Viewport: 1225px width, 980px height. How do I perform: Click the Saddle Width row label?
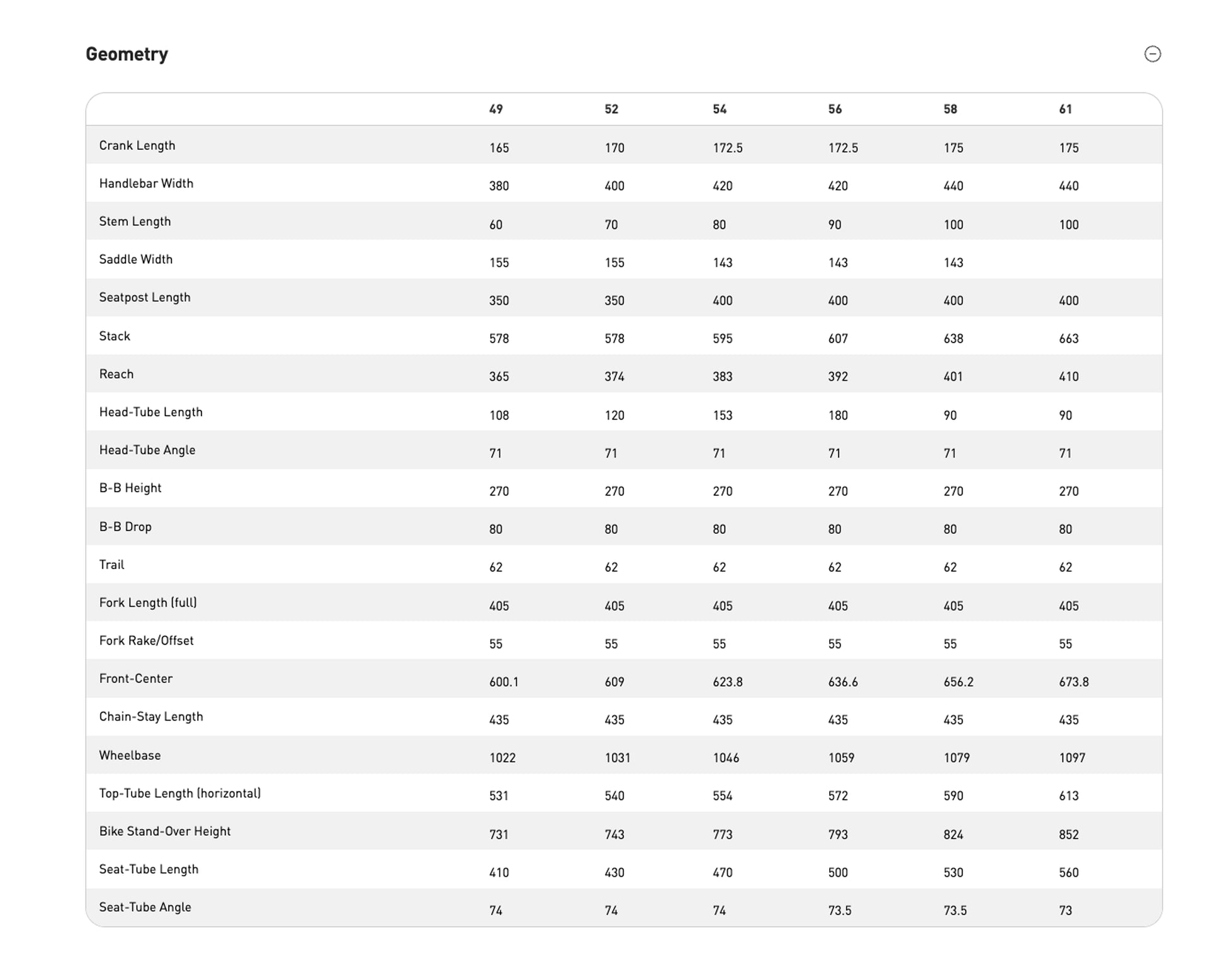[x=135, y=259]
